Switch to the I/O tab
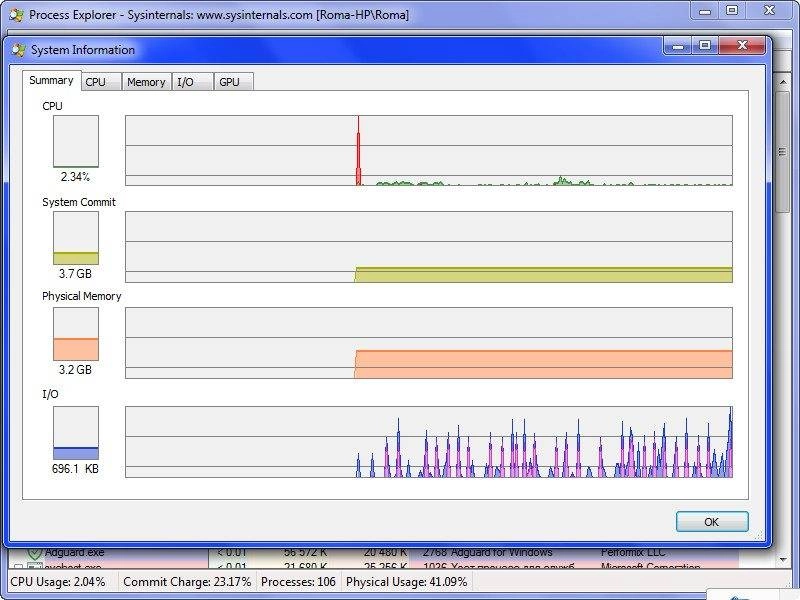800x600 pixels. coord(192,82)
